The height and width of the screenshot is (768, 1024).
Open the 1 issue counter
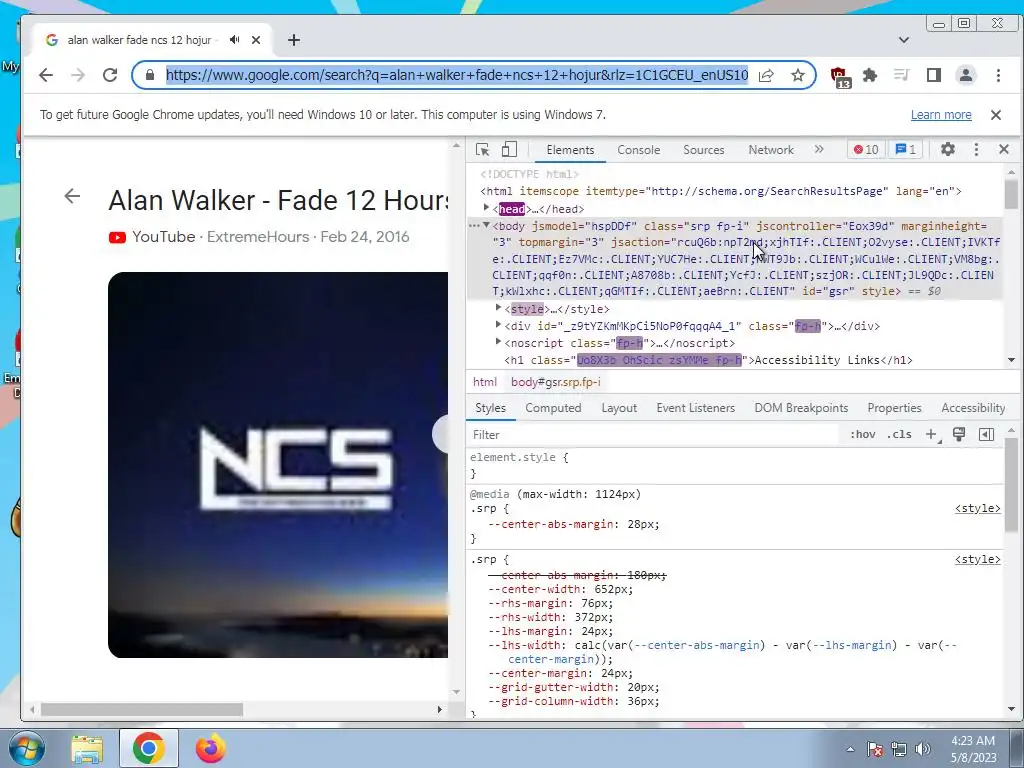click(x=905, y=150)
